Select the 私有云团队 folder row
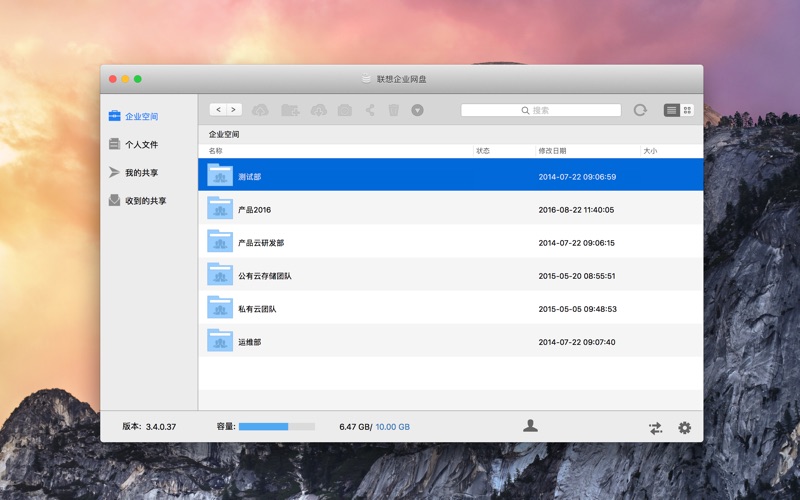The width and height of the screenshot is (800, 500). click(x=451, y=307)
